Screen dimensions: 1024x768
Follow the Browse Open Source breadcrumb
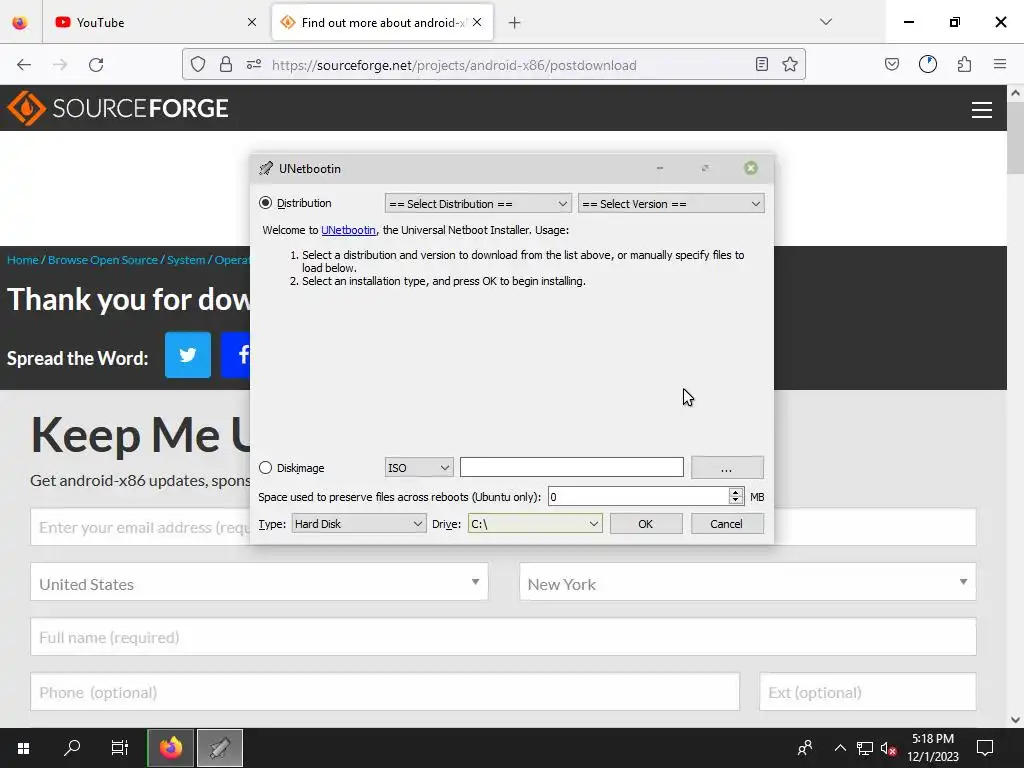[x=103, y=260]
